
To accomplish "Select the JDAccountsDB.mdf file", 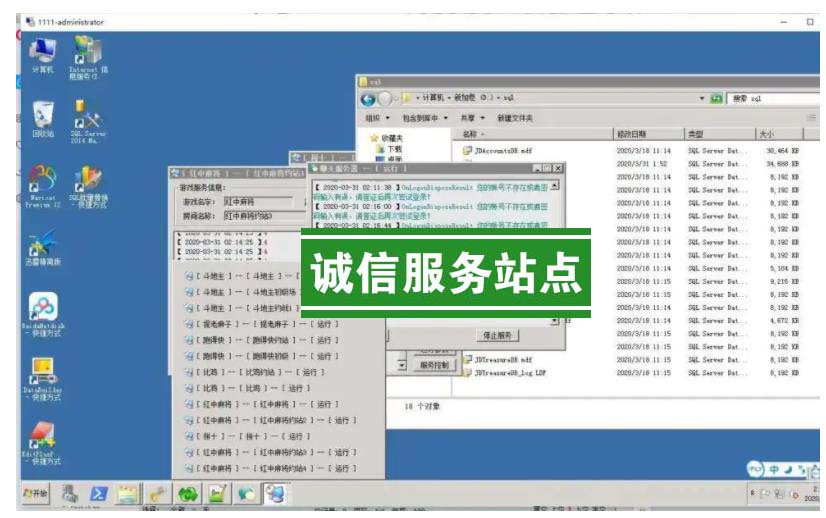I will (503, 150).
